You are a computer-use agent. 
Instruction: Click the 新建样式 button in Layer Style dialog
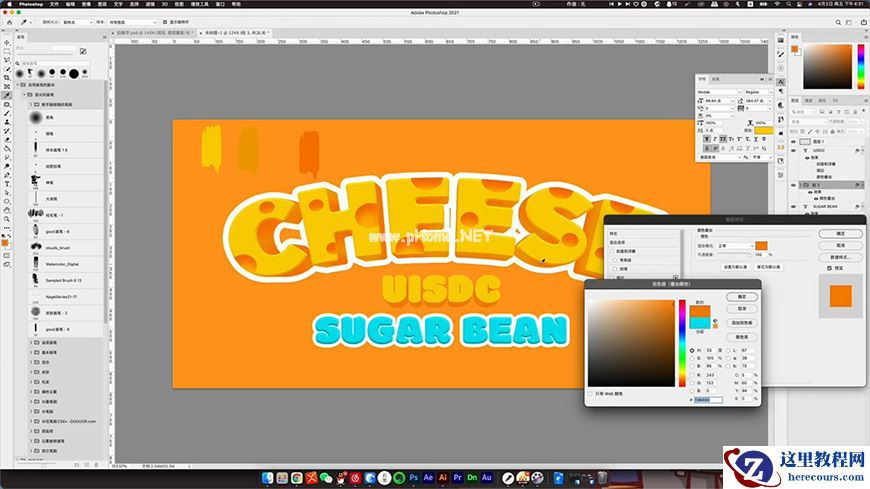coord(840,256)
